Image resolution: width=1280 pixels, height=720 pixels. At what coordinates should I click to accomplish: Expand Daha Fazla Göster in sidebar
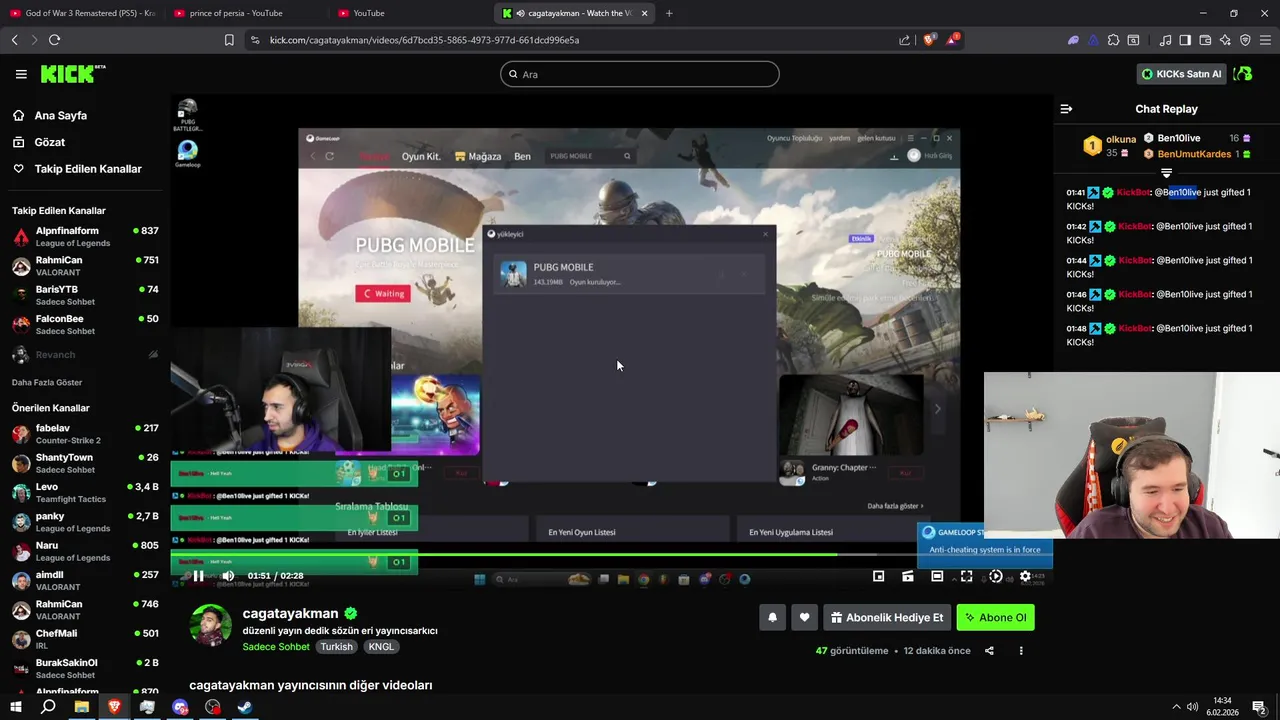point(47,383)
